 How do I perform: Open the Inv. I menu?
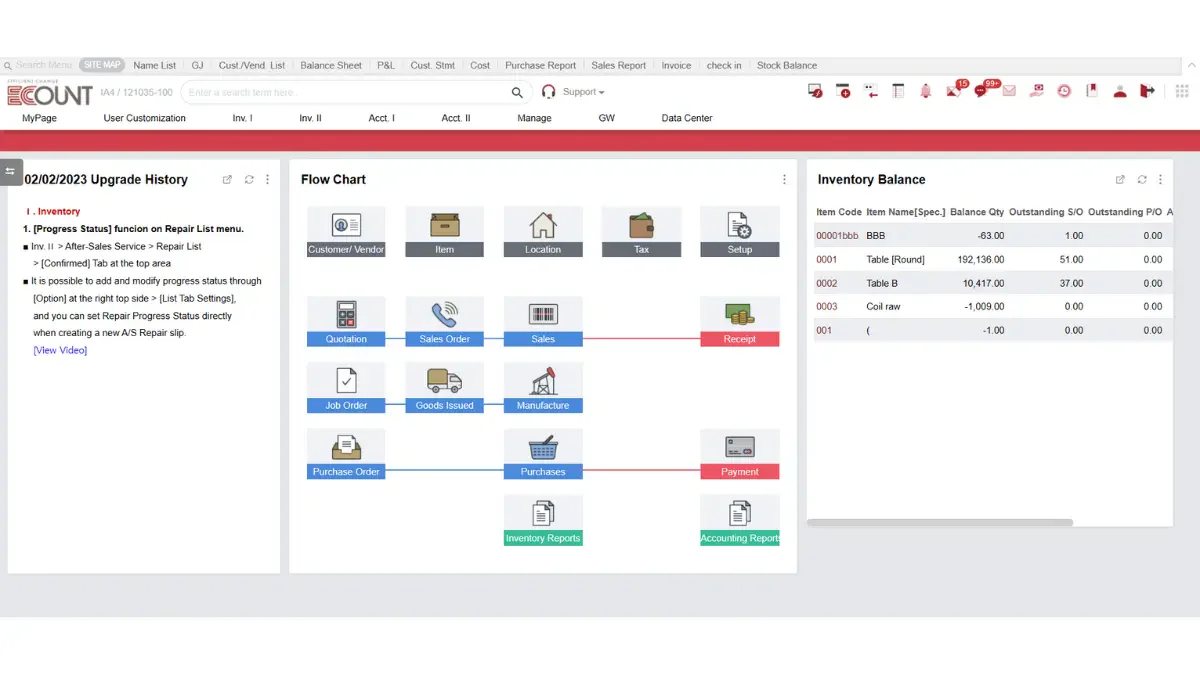point(242,118)
